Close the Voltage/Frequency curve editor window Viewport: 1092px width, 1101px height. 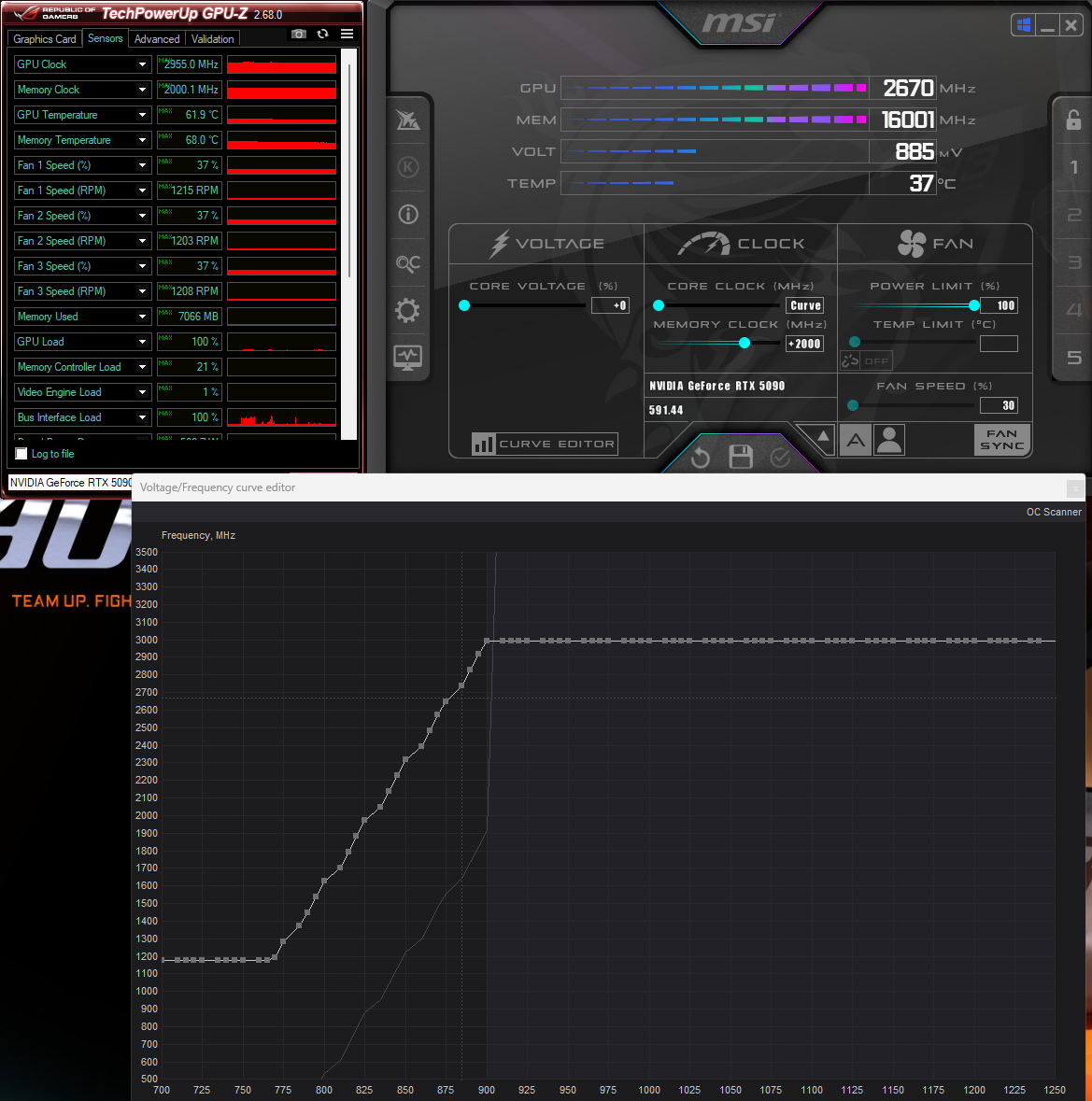[1074, 487]
